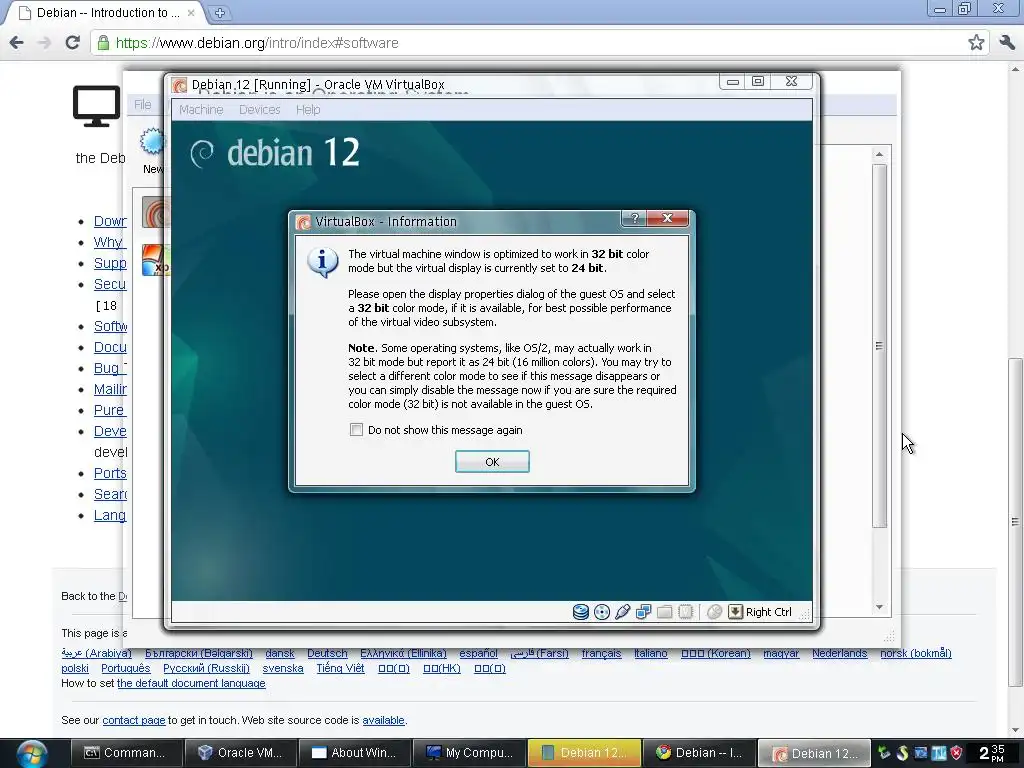The width and height of the screenshot is (1024, 768).
Task: Reload the Debian web page
Action: point(72,43)
